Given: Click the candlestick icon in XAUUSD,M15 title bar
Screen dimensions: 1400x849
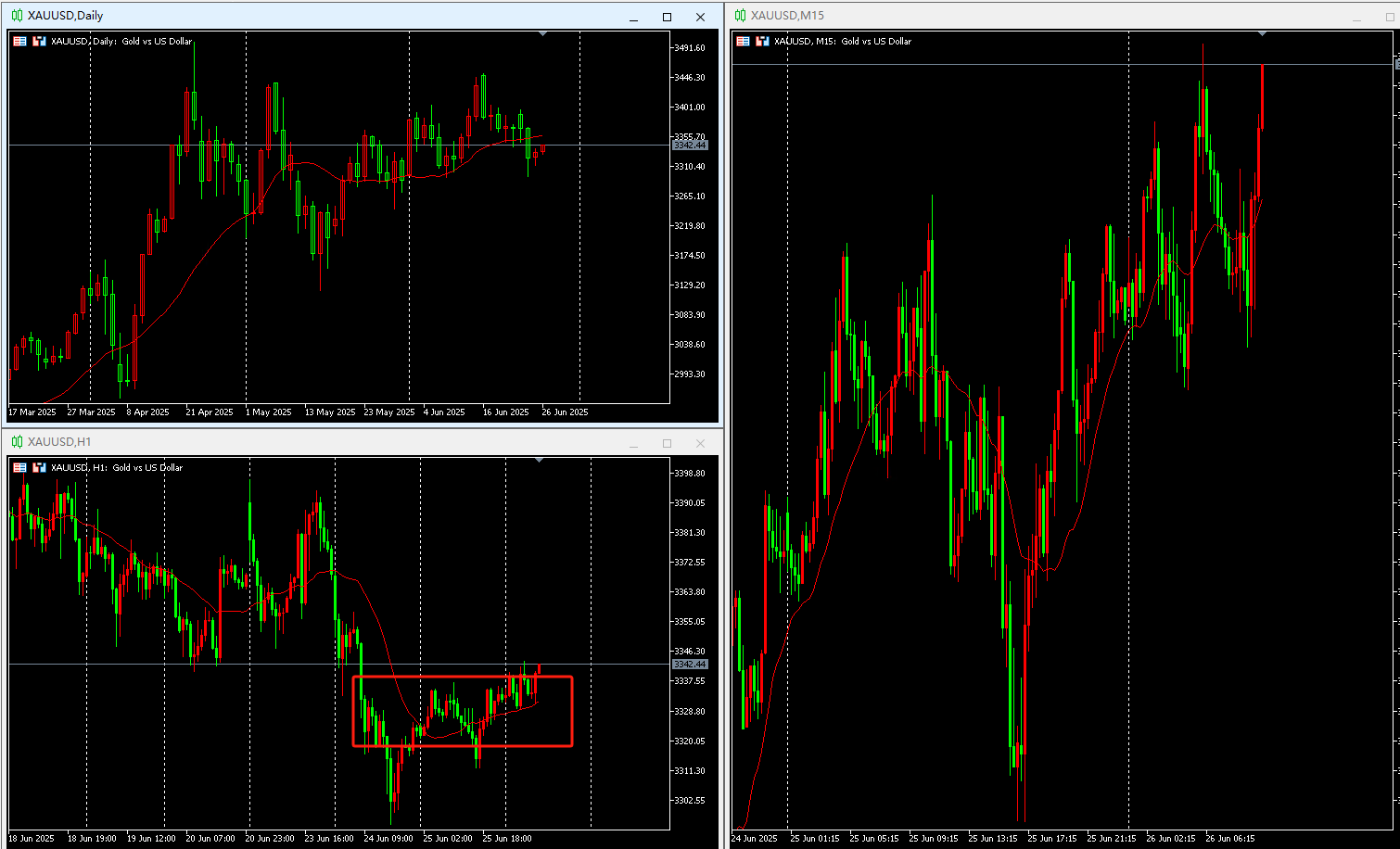Looking at the screenshot, I should pos(740,16).
